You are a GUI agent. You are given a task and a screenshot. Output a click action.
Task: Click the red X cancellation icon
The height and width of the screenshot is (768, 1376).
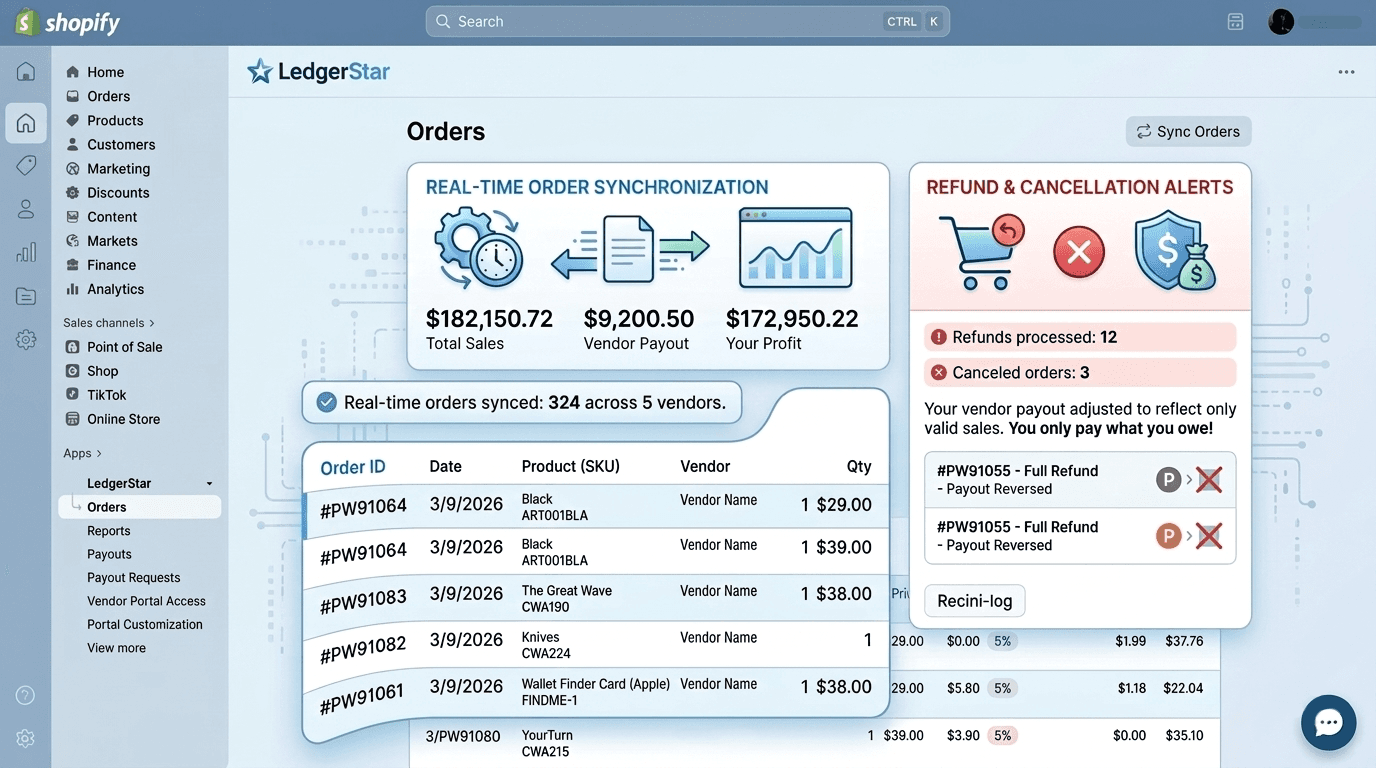[1079, 252]
